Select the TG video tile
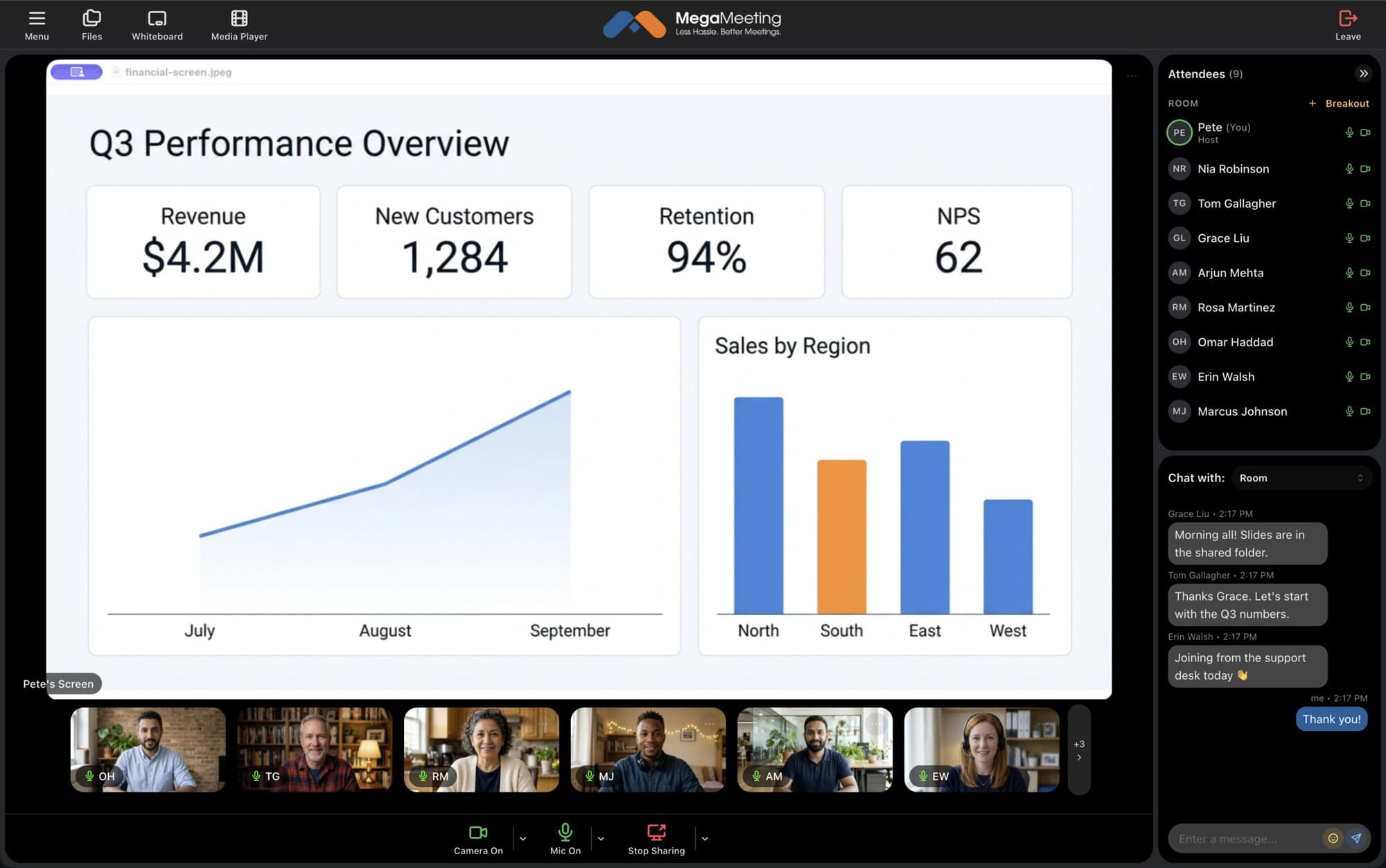Viewport: 1386px width, 868px height. [315, 750]
